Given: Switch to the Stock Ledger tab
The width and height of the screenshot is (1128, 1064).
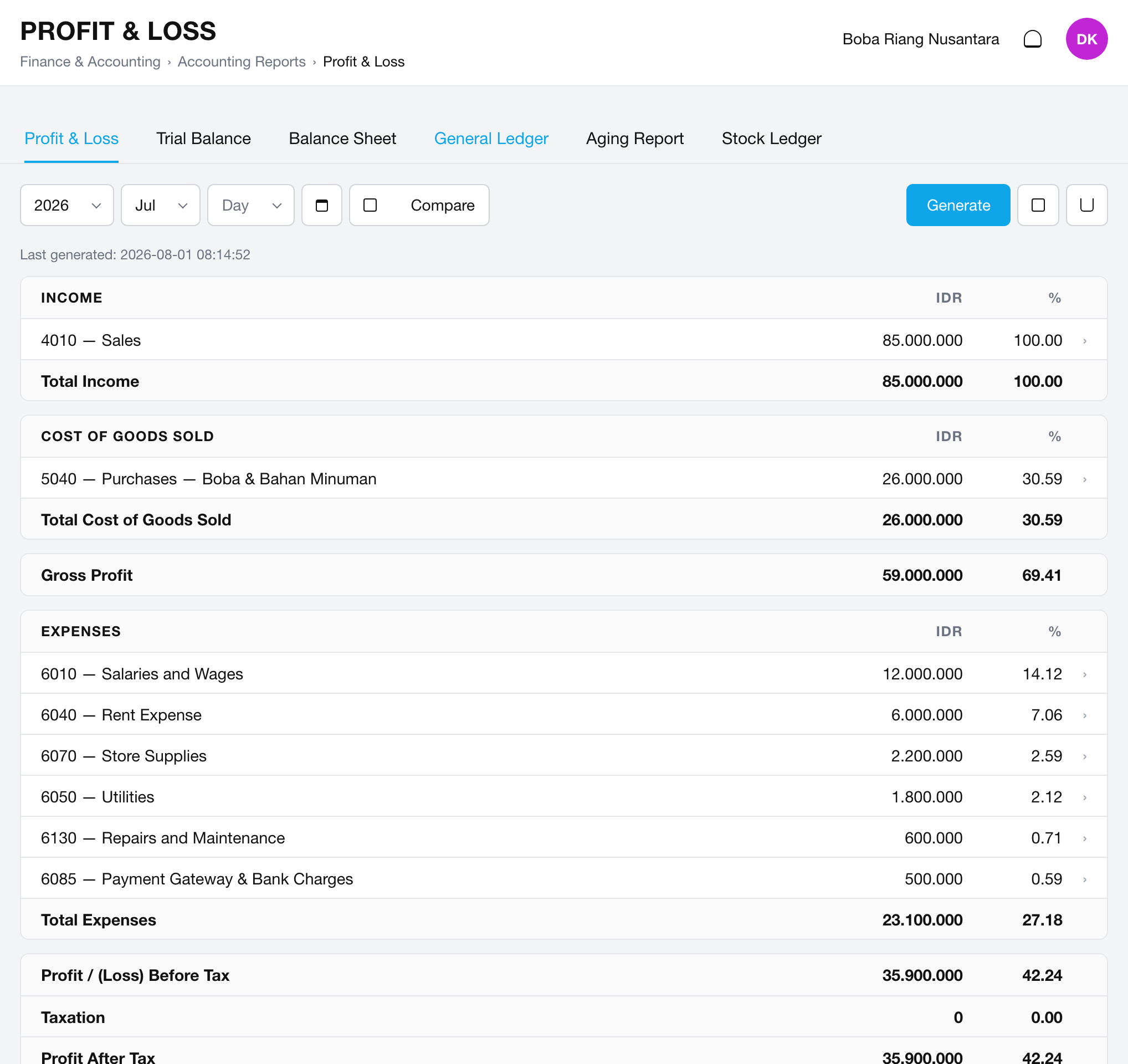Looking at the screenshot, I should [771, 139].
